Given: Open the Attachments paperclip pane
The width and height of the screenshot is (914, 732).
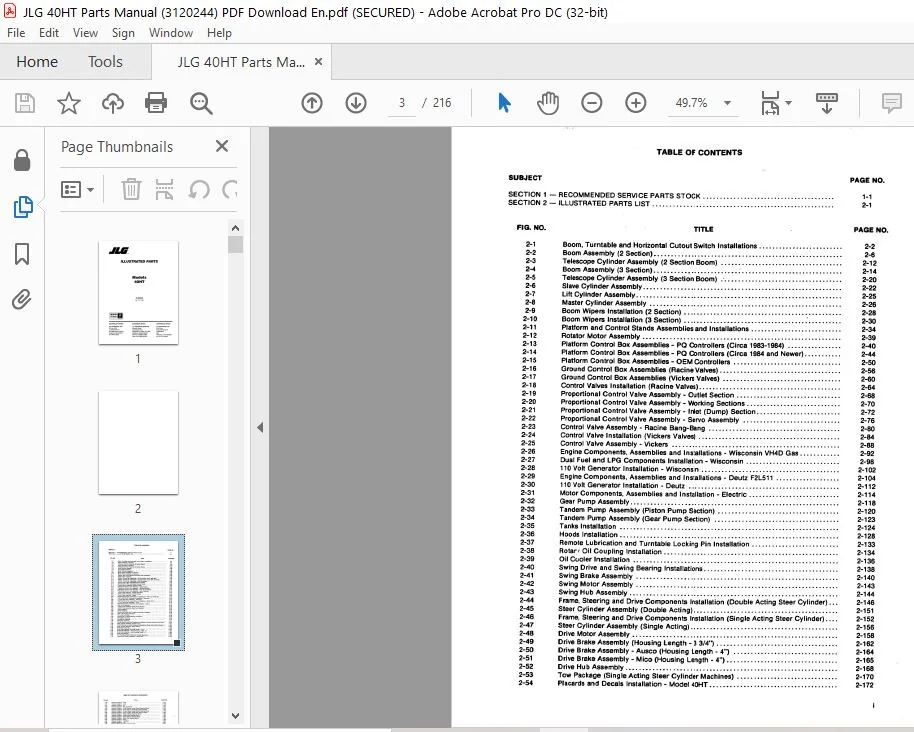Looking at the screenshot, I should click(x=22, y=300).
